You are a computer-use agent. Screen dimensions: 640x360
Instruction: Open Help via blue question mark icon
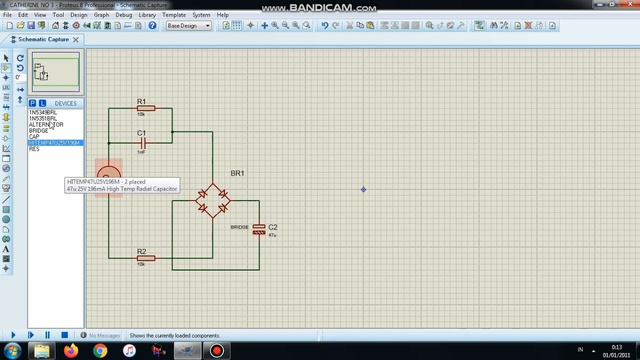(x=152, y=25)
